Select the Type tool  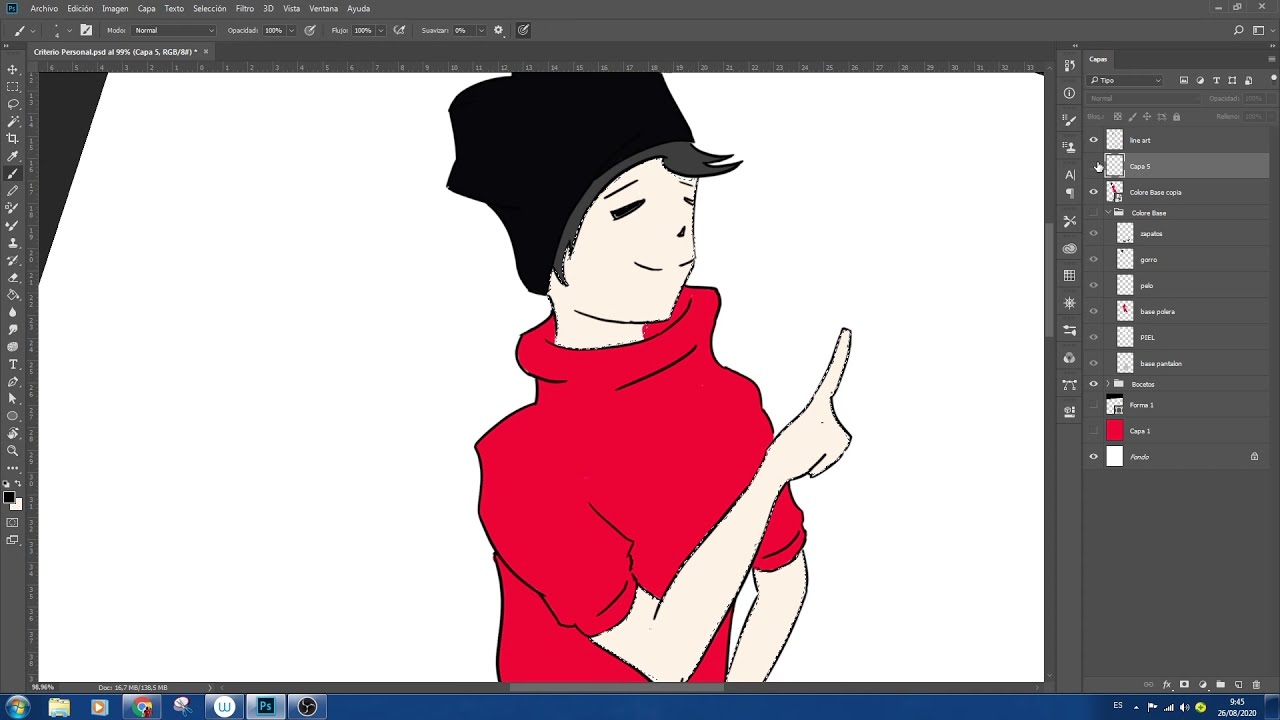(x=13, y=364)
